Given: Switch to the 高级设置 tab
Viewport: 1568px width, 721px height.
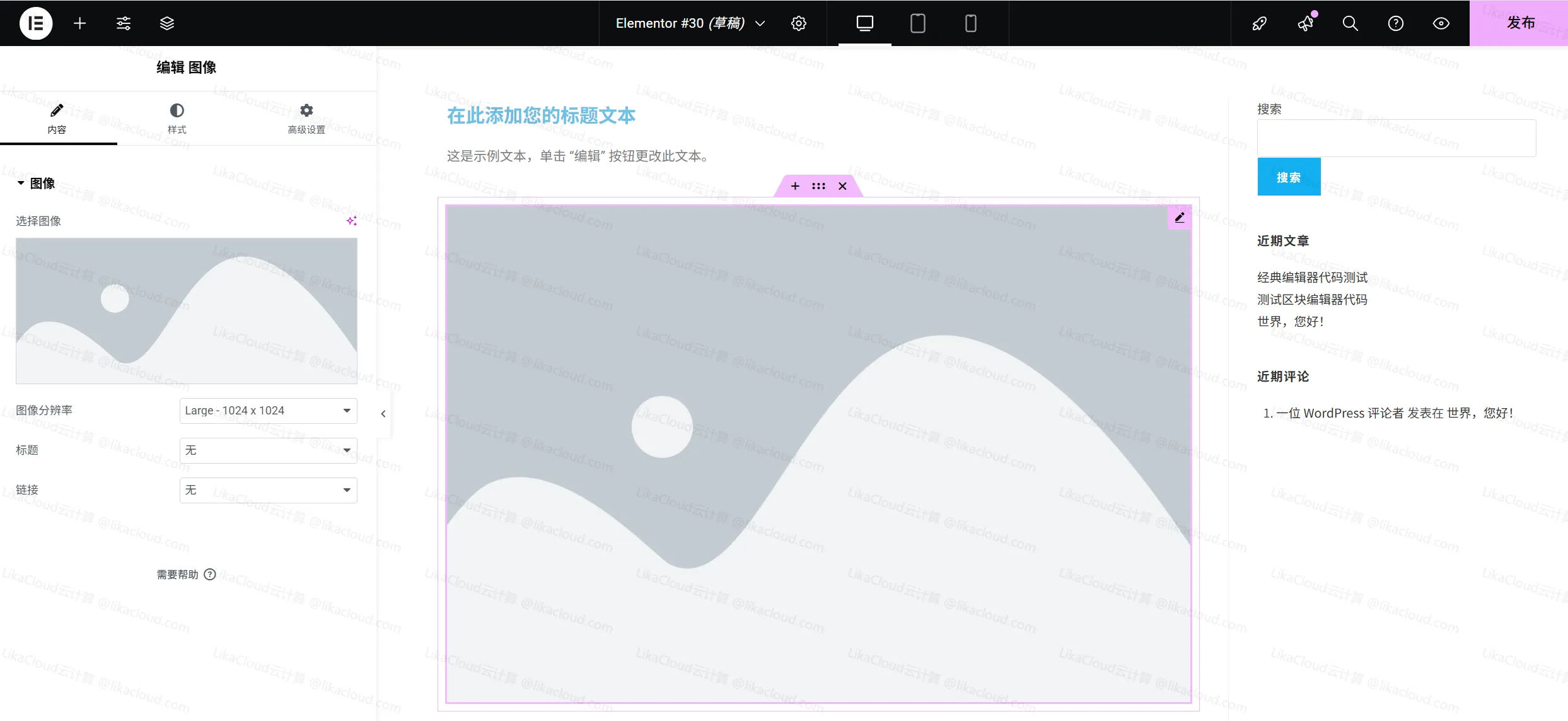Looking at the screenshot, I should [306, 119].
